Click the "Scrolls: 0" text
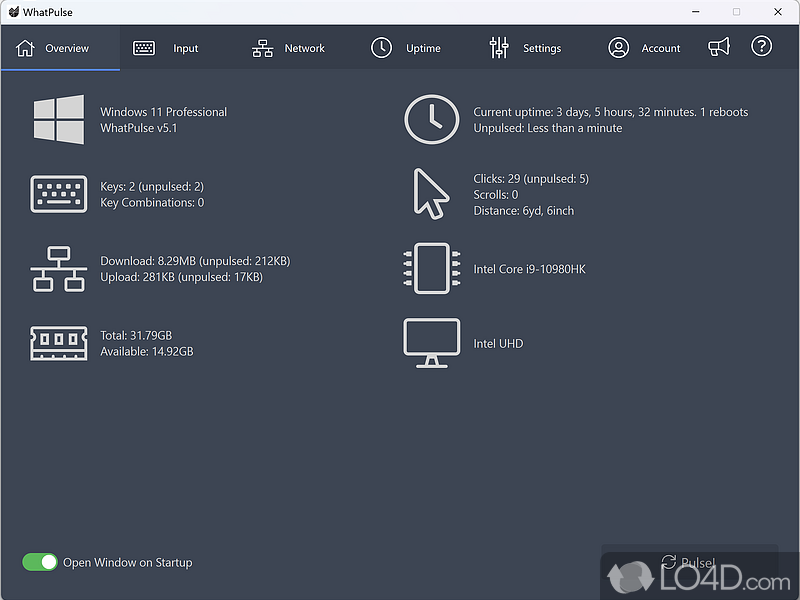This screenshot has height=600, width=800. point(495,195)
